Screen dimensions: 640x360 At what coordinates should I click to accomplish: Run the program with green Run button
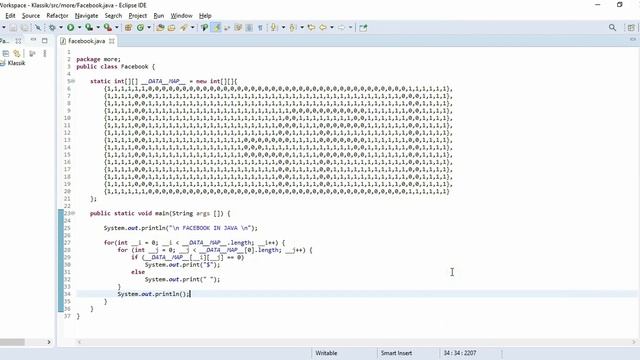click(71, 28)
